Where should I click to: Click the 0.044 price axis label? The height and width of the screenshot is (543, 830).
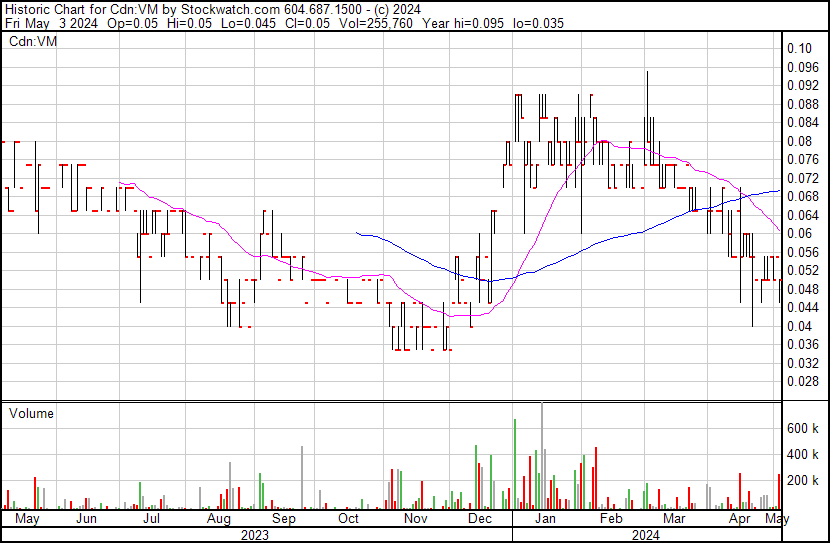coord(803,307)
